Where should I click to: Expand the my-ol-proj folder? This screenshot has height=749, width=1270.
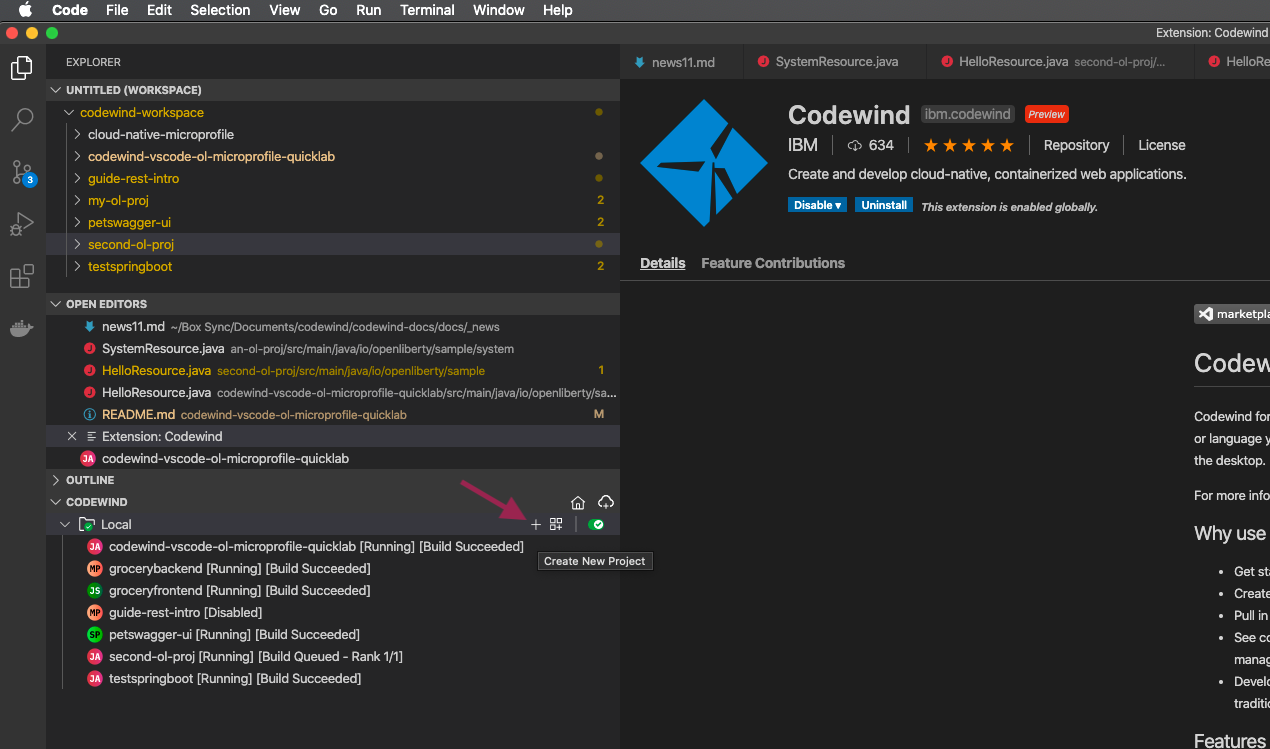click(78, 200)
